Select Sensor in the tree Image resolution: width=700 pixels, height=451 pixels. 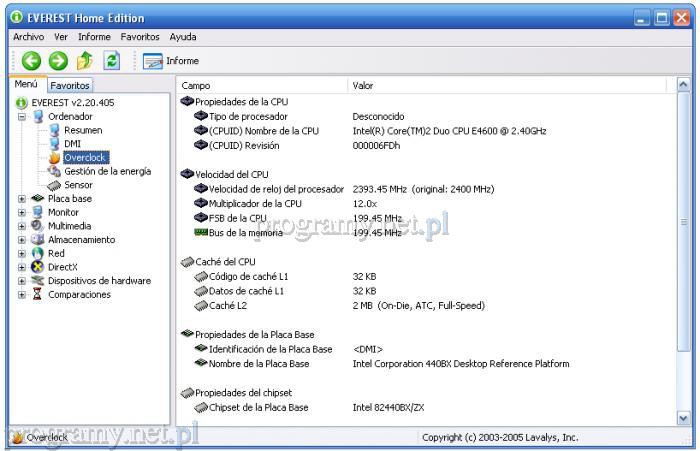click(77, 185)
